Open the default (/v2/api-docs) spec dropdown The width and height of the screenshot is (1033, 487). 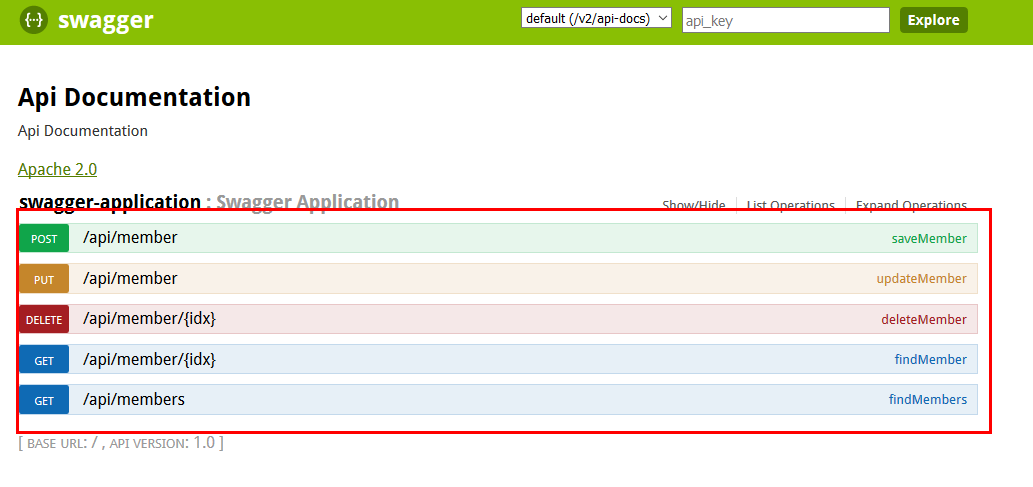pos(596,18)
